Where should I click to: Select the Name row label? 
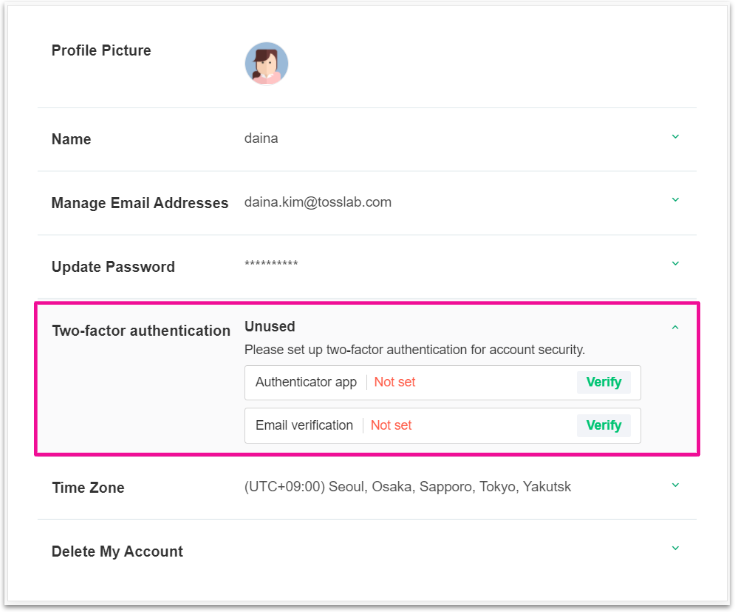coord(71,139)
